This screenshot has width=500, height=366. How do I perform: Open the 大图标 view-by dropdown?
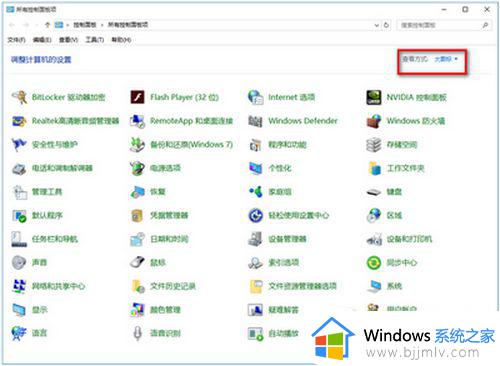tap(446, 59)
